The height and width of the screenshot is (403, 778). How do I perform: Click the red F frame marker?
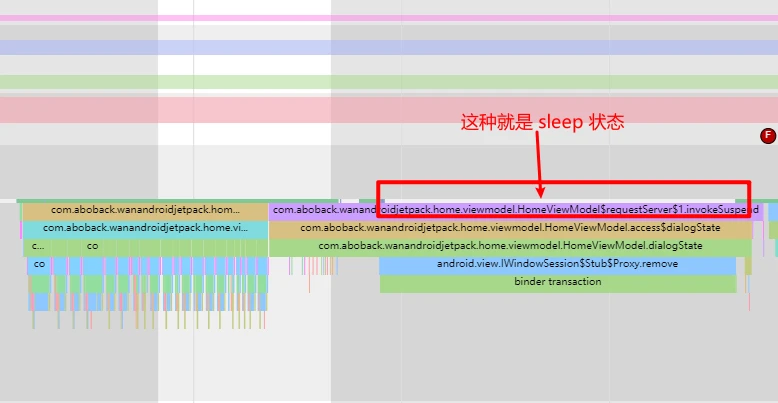[768, 136]
